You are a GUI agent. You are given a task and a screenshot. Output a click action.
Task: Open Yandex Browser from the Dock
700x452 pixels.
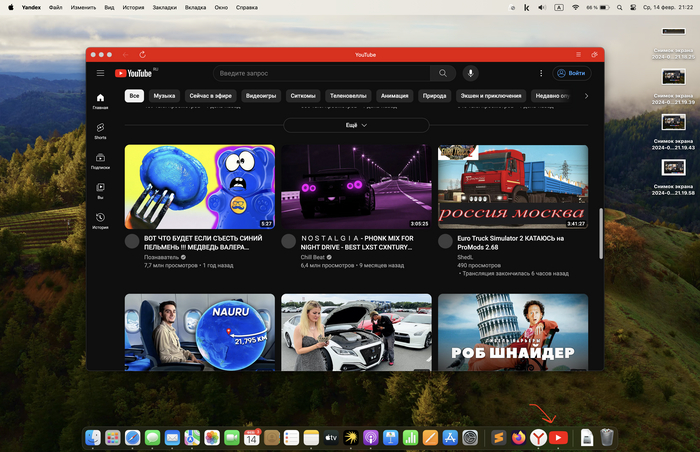pos(538,438)
